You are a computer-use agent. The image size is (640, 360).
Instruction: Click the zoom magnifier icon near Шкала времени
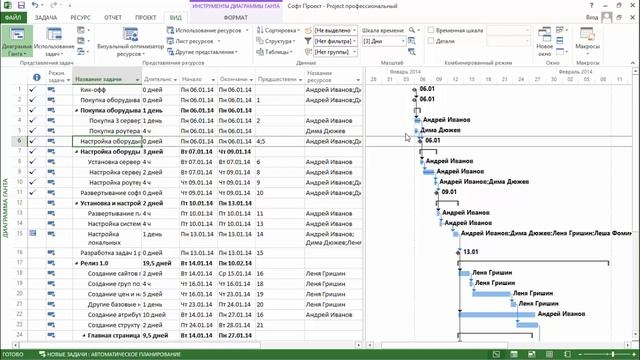click(412, 30)
